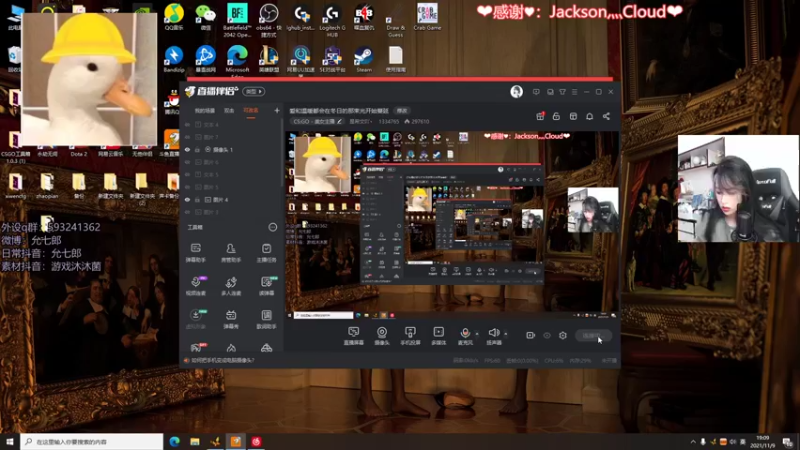Open the 主播任务 tool
The image size is (800, 450).
[x=266, y=253]
